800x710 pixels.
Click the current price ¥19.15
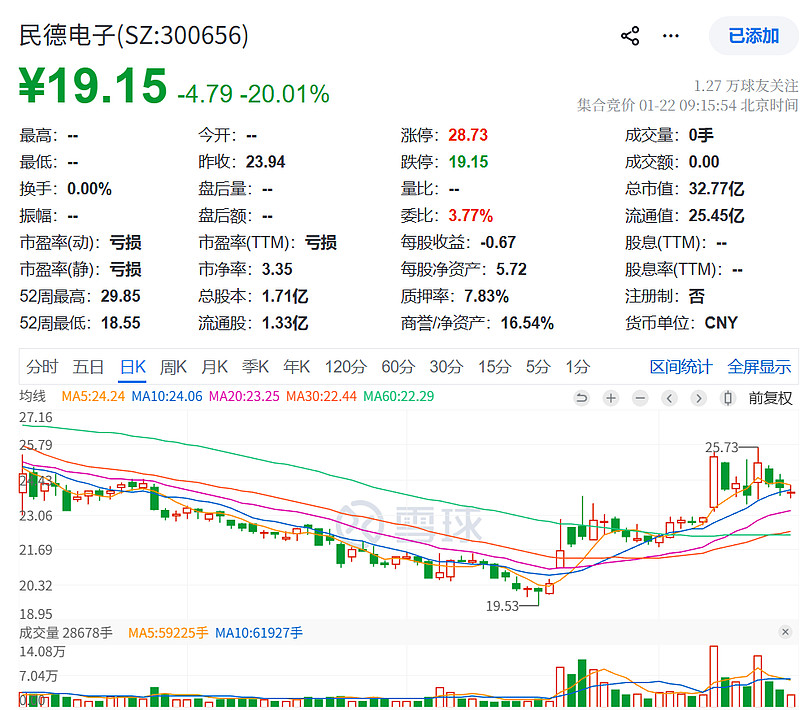[x=93, y=85]
